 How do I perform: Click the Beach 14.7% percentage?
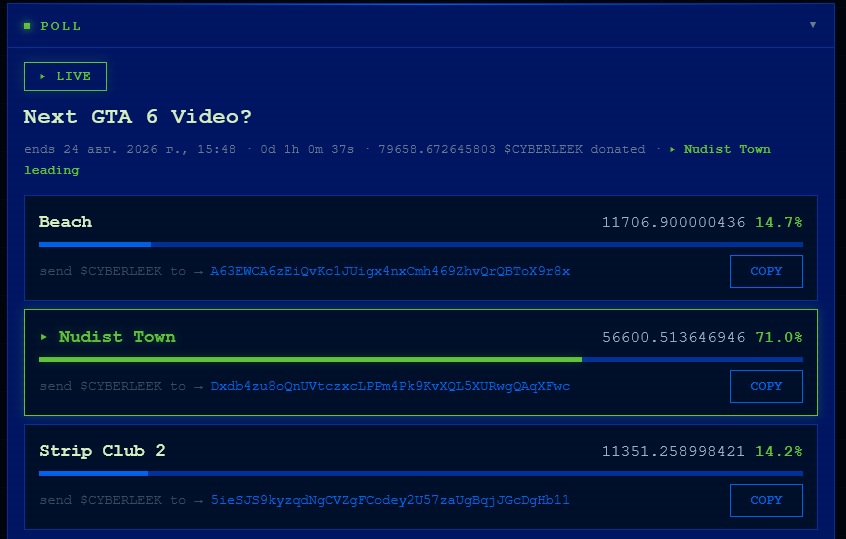pos(779,222)
